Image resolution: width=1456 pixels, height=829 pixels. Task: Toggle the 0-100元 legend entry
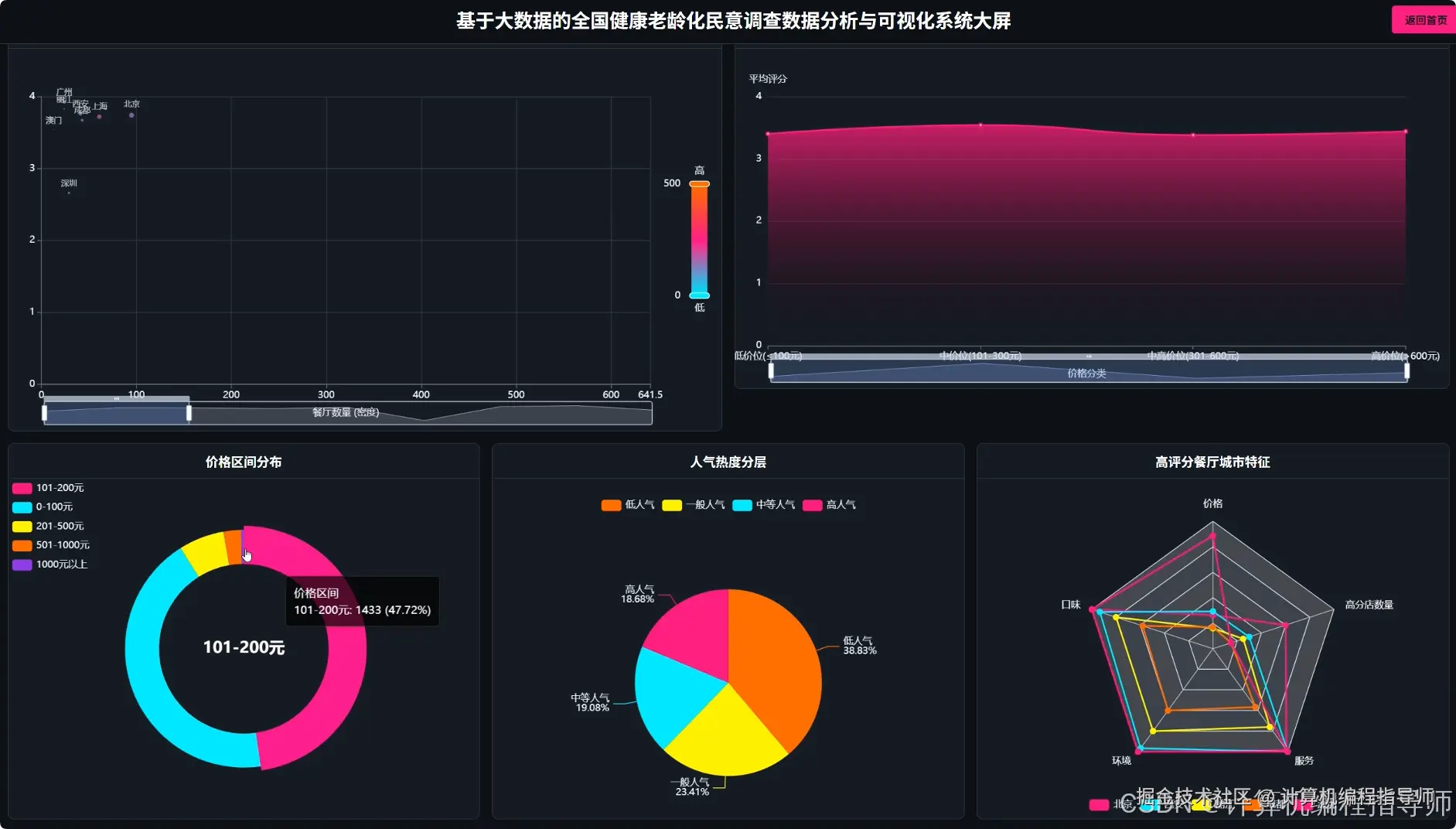pos(43,507)
